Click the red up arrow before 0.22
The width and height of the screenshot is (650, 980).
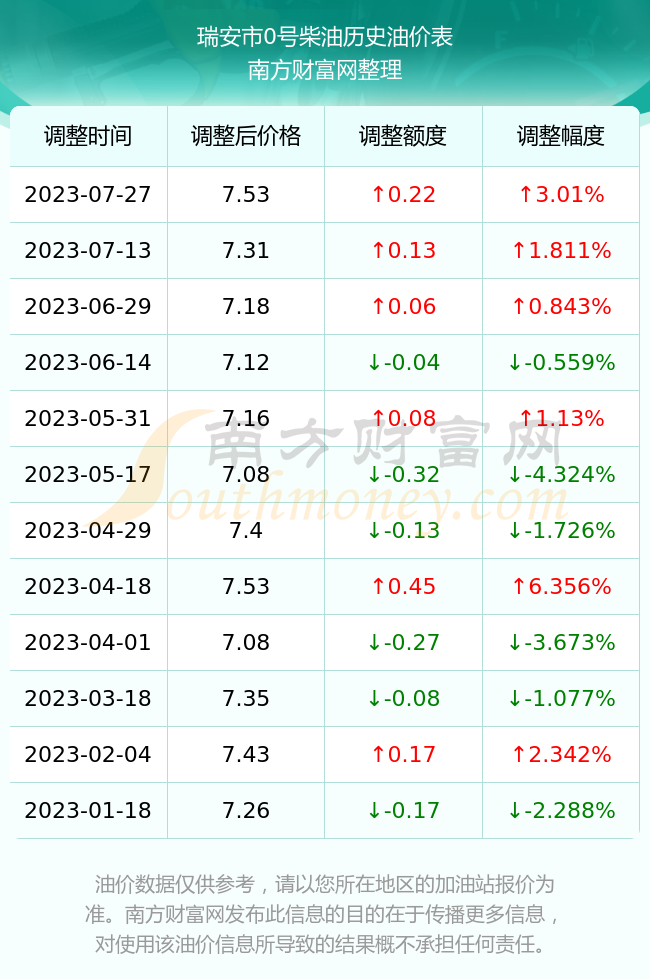pyautogui.click(x=378, y=195)
